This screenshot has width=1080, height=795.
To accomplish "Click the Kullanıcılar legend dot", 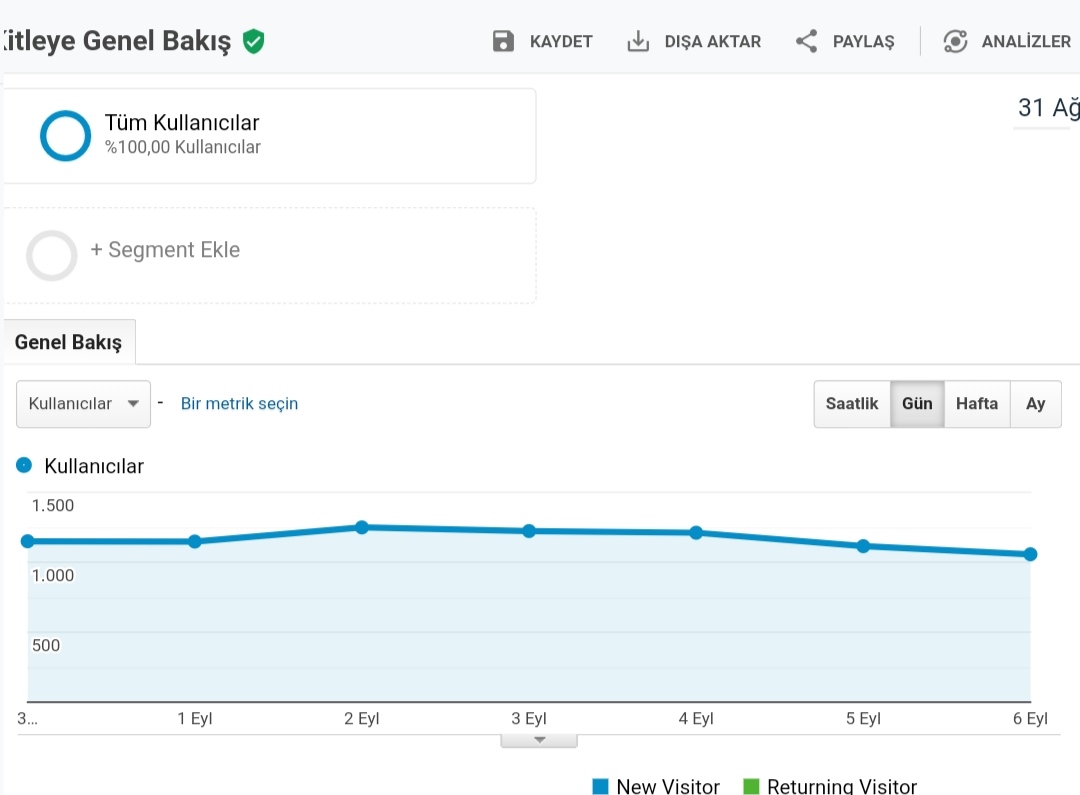I will click(24, 466).
